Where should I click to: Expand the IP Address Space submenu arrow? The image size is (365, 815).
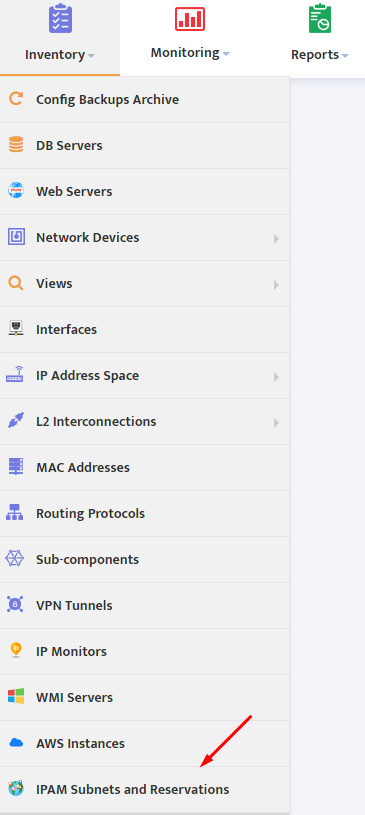click(276, 376)
